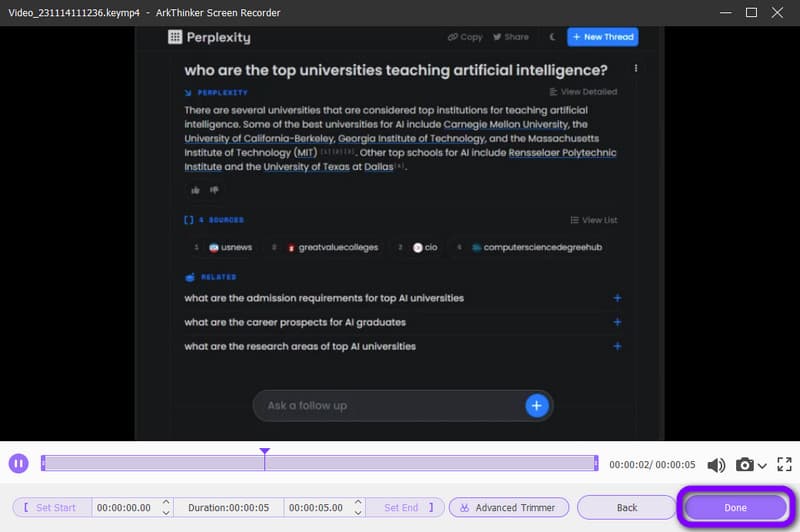
Task: Click the playhead marker on the timeline
Action: 264,451
